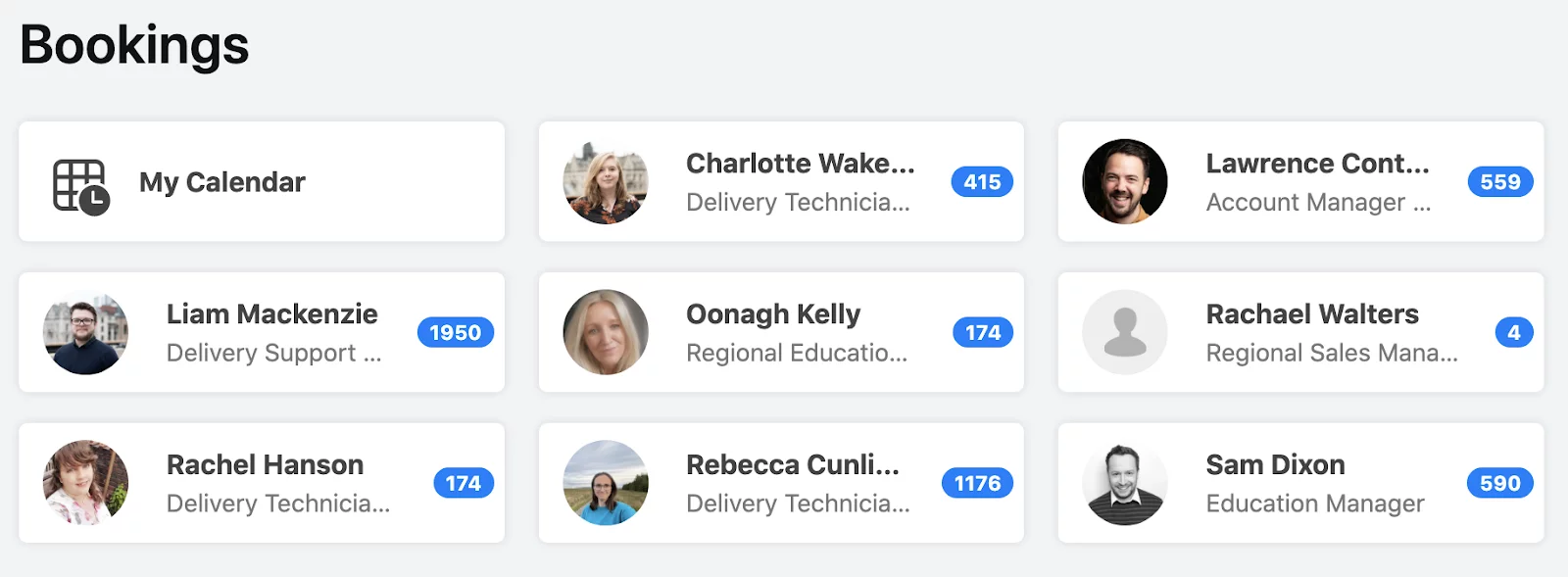Click Lawrence Cont's profile photo
Viewport: 1568px width, 577px height.
tap(1125, 181)
